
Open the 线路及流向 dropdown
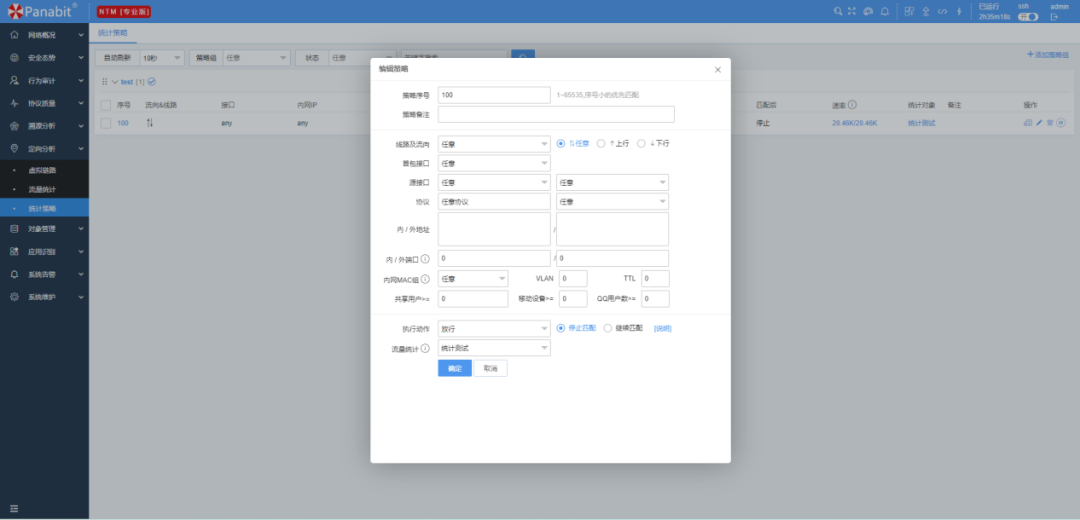(x=494, y=144)
